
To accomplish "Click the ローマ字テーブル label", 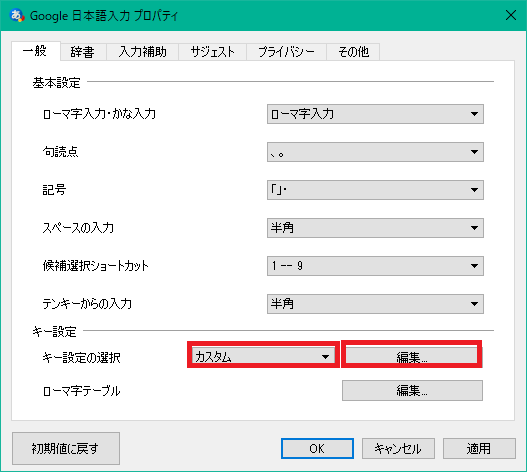I will 82,391.
